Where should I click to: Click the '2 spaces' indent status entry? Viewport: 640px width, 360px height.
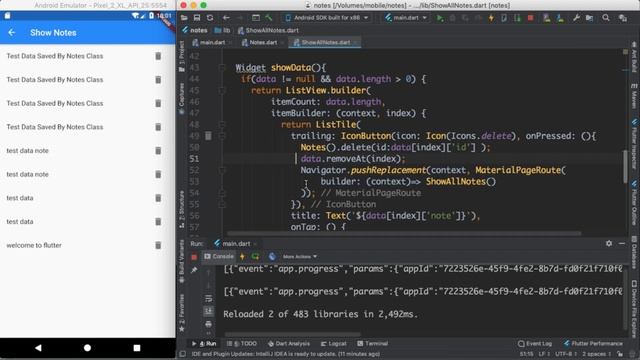(x=596, y=354)
